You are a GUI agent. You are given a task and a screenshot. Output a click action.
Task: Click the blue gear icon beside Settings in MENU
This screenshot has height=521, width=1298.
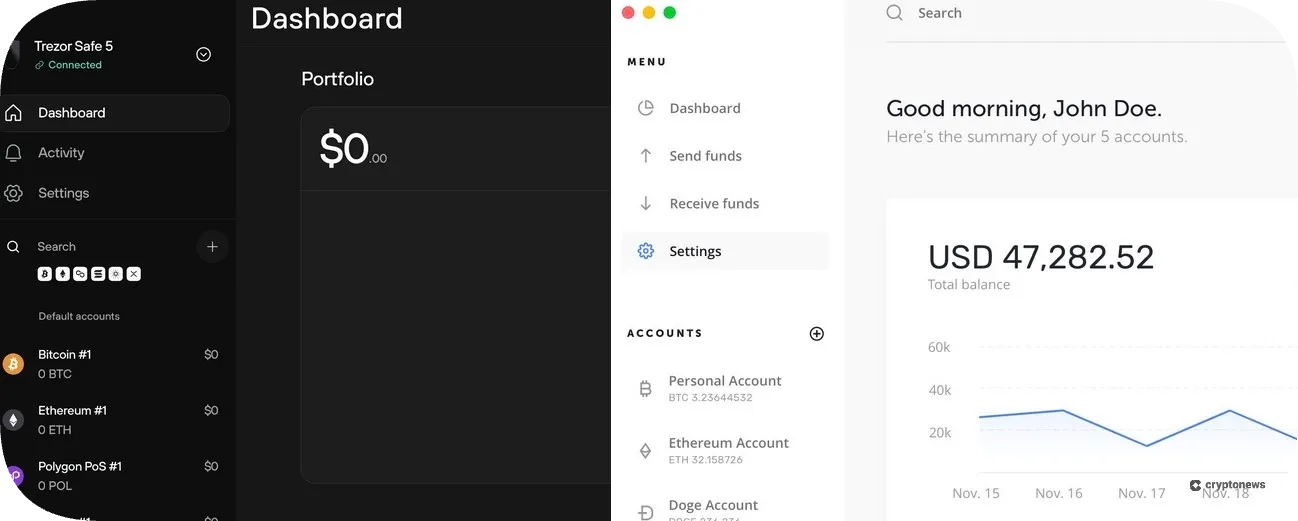[x=646, y=251]
